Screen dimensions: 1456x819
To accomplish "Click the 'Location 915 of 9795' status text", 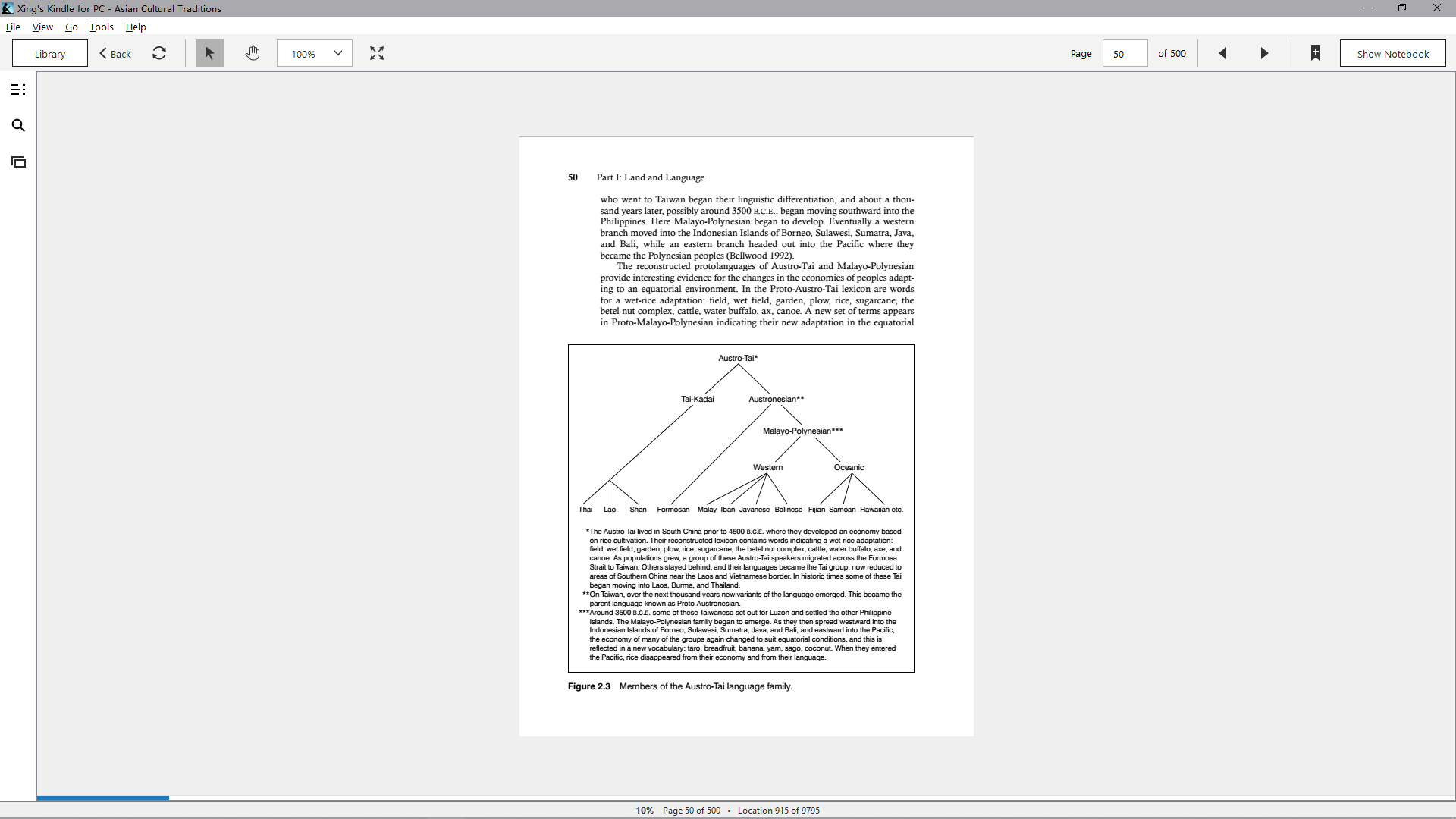I will (x=779, y=811).
